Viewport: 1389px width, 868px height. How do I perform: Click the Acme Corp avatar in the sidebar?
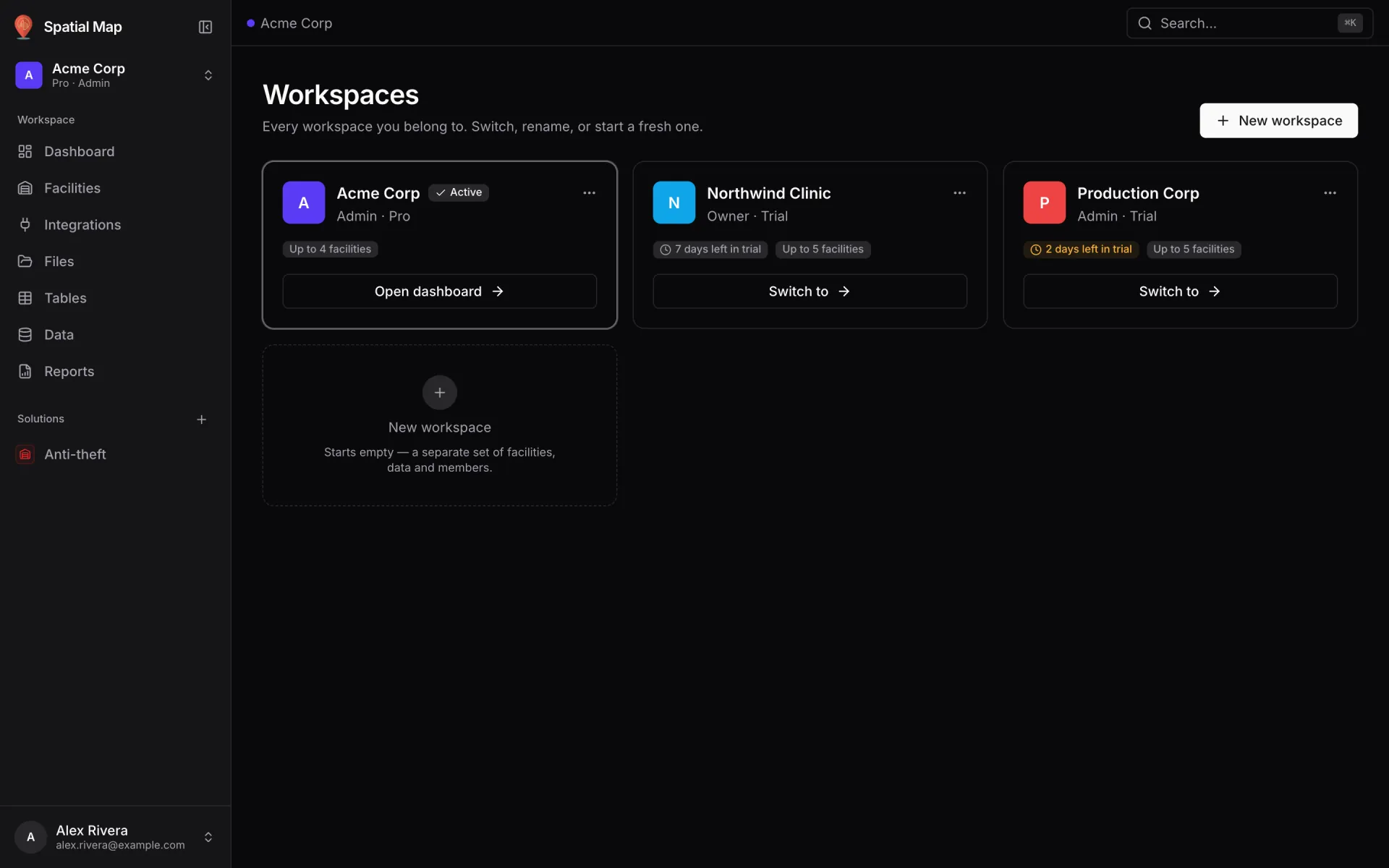click(x=29, y=75)
